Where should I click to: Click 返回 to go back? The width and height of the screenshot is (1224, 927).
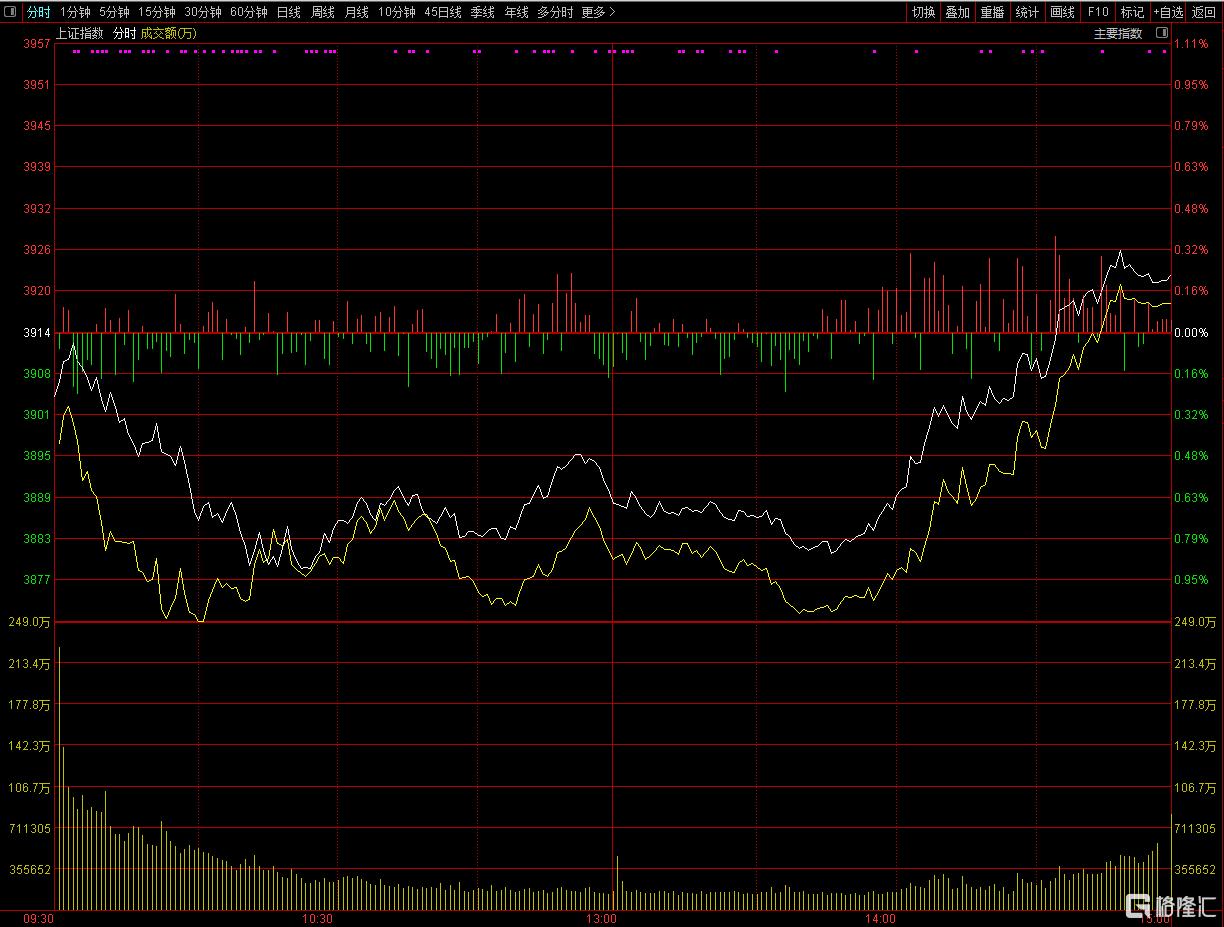[x=1203, y=13]
